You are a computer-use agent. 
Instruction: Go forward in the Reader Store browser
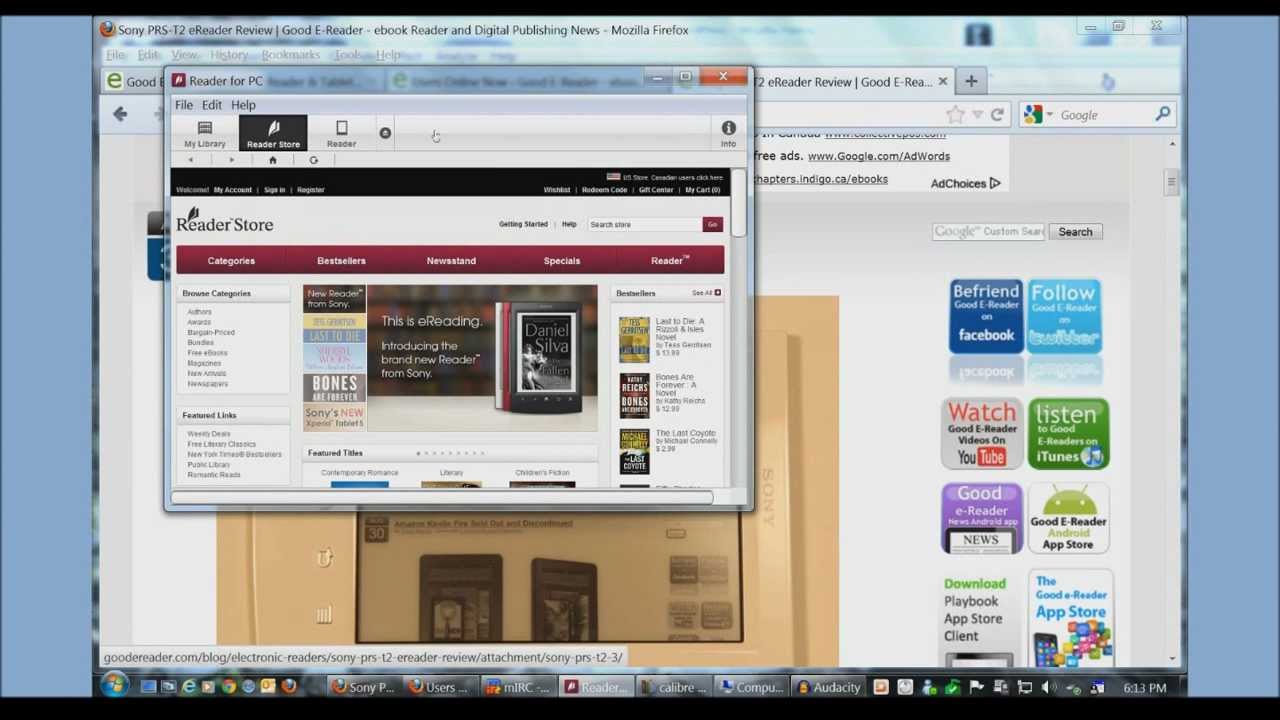[231, 160]
